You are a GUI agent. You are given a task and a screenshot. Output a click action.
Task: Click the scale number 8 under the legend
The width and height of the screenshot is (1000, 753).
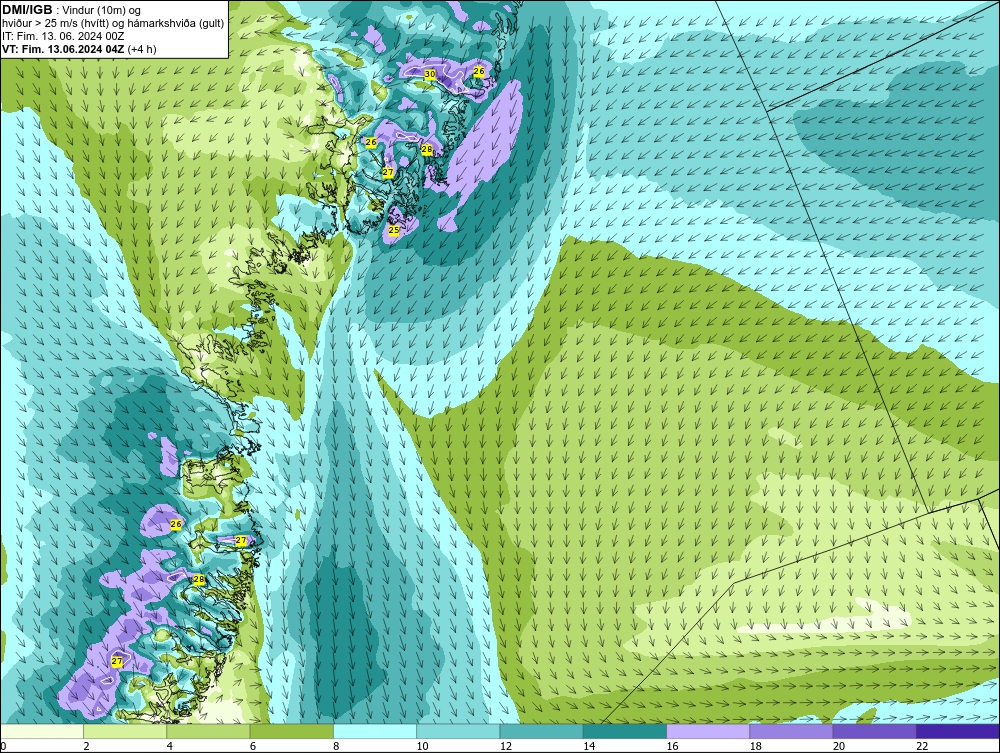(336, 746)
